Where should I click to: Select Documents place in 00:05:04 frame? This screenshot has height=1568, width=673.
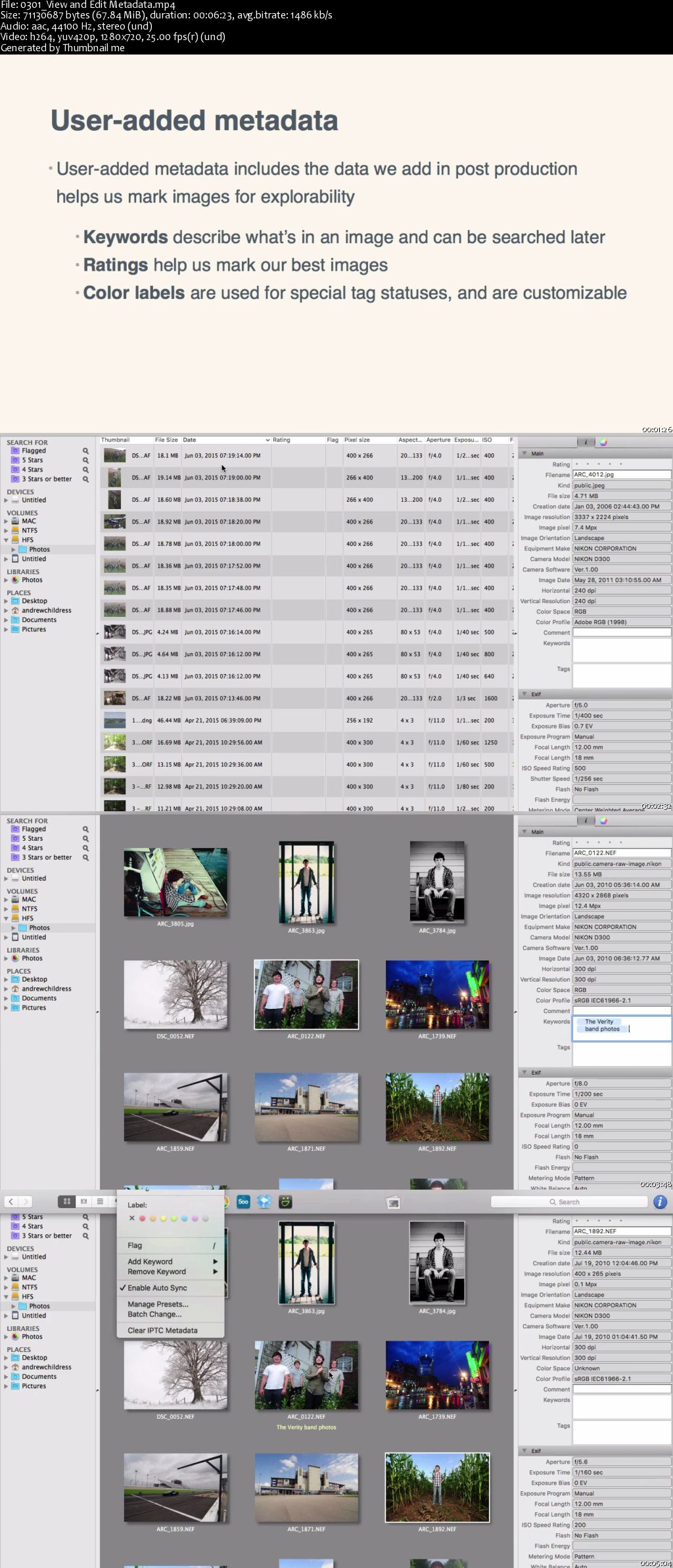(39, 1377)
